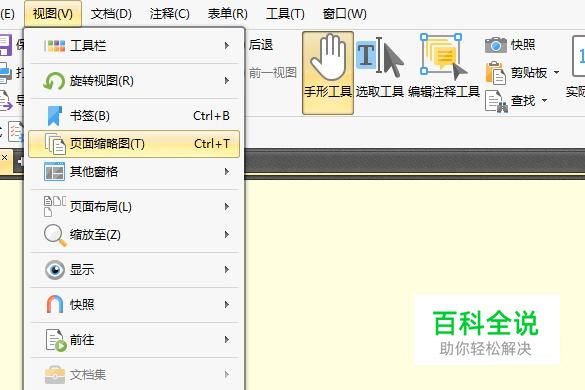Open the 文档(D) menu
This screenshot has width=585, height=390.
tap(111, 14)
